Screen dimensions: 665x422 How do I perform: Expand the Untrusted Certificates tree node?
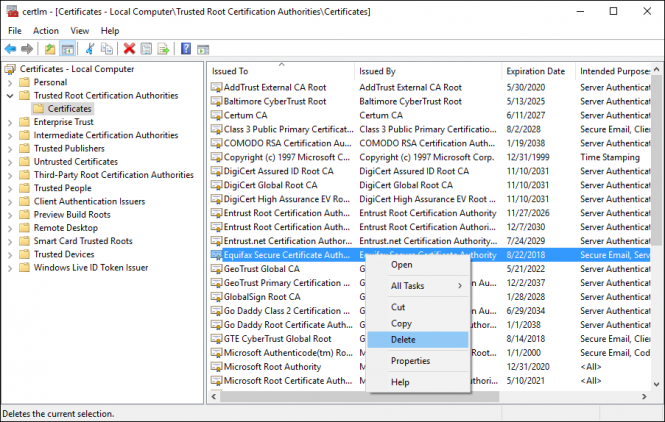(x=10, y=162)
